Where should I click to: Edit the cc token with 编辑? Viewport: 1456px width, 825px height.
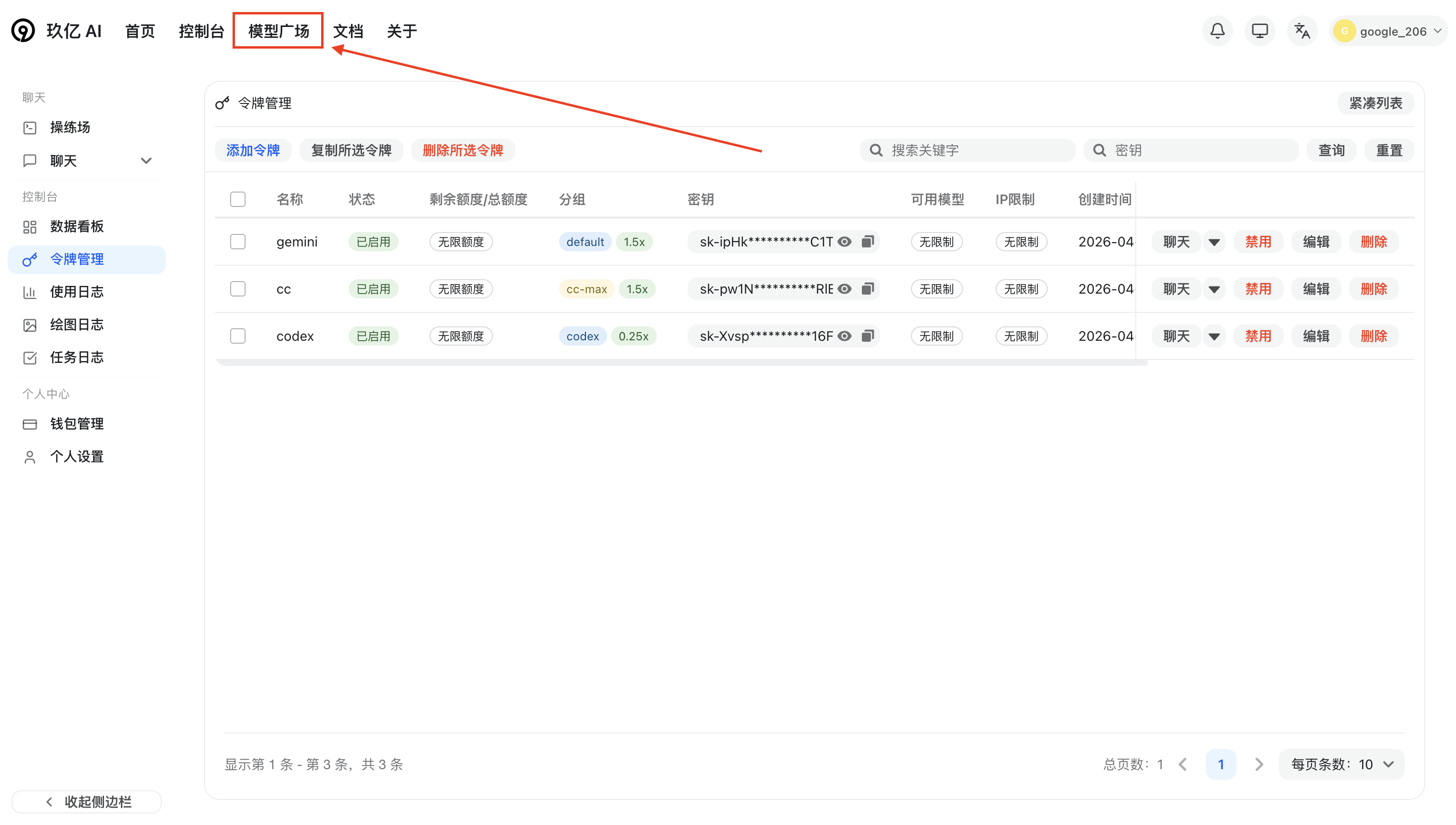click(1316, 289)
